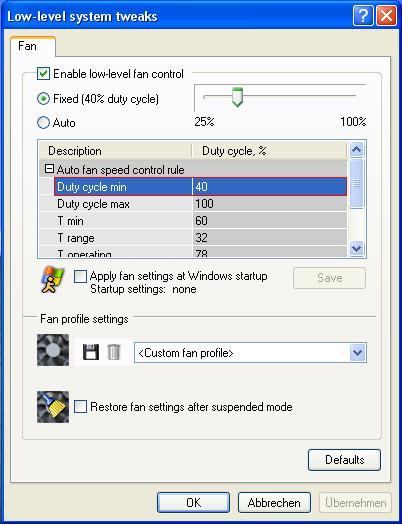Click the trash can delete profile icon

click(114, 352)
